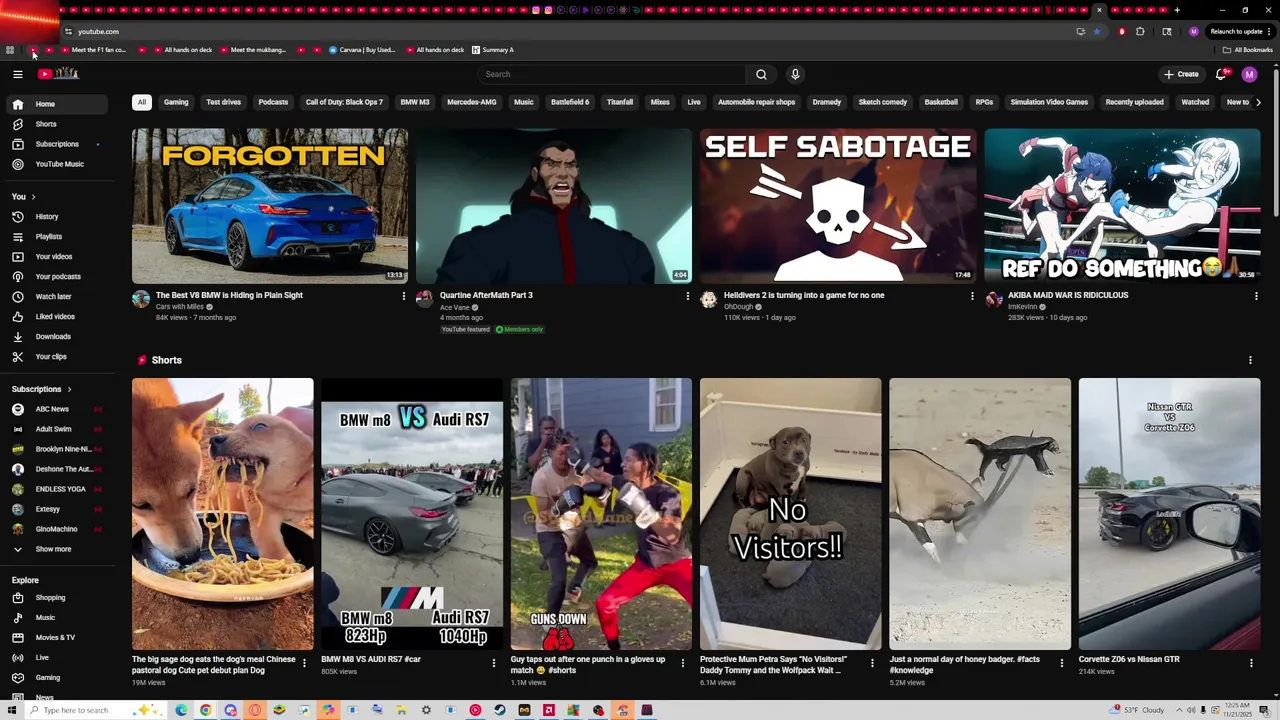Select Call of Duty: Black Ops 7 chip
Viewport: 1280px width, 720px height.
tap(344, 102)
